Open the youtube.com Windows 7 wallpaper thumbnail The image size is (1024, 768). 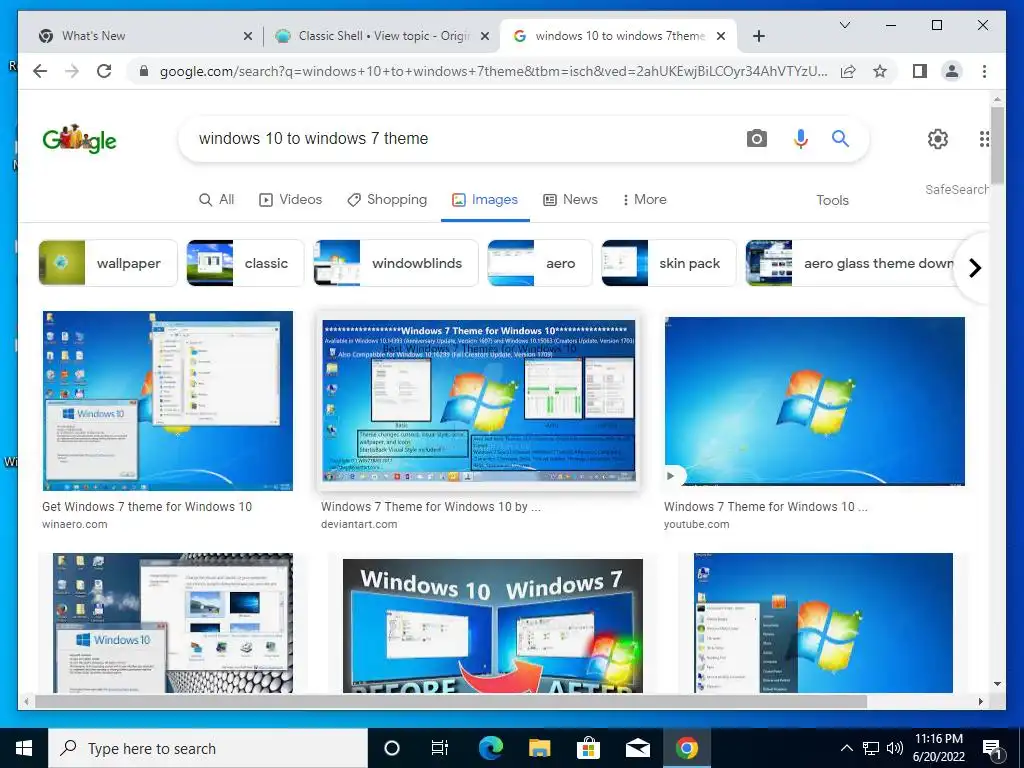click(x=814, y=401)
